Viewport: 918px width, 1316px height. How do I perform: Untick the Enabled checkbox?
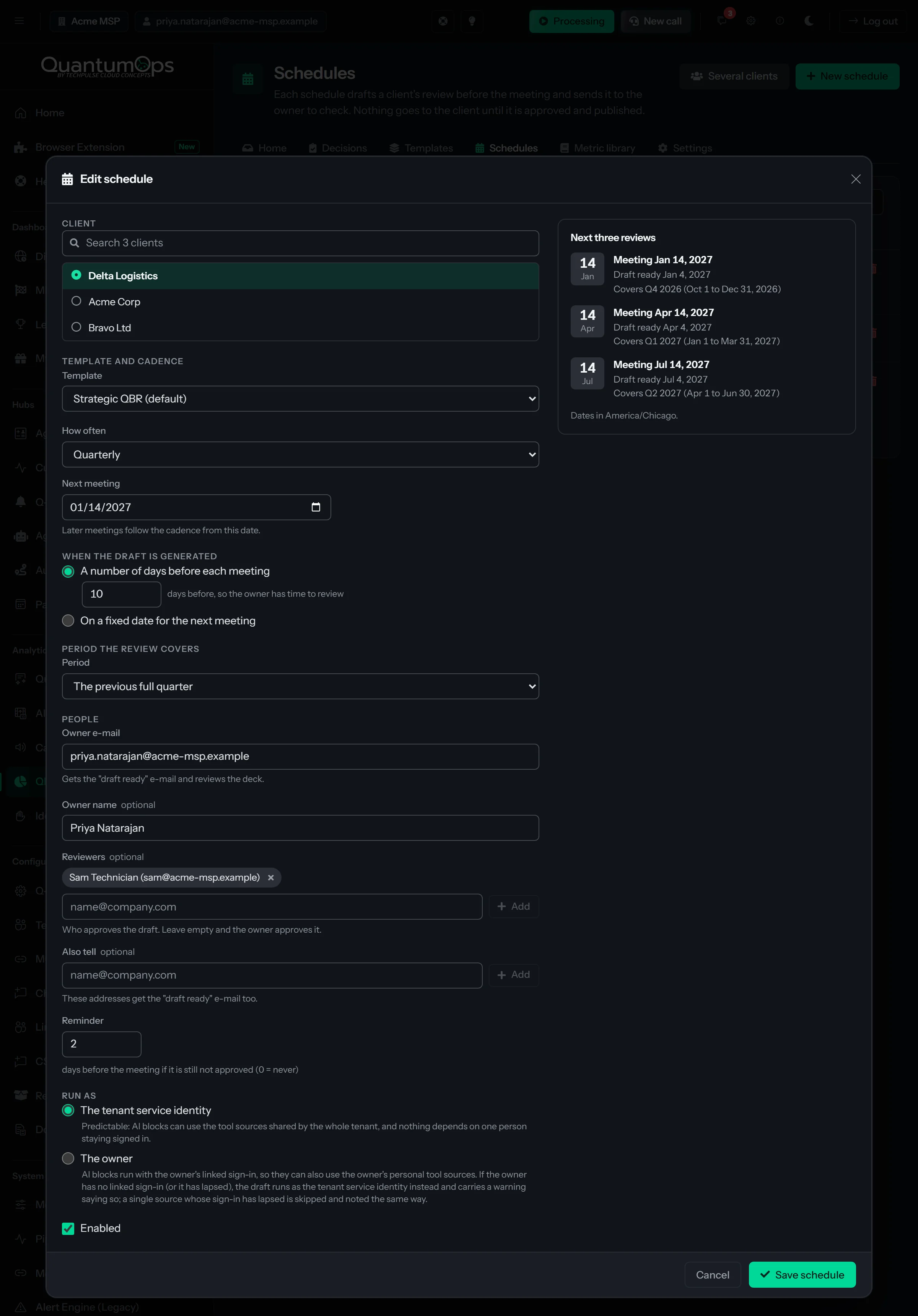pos(68,1228)
